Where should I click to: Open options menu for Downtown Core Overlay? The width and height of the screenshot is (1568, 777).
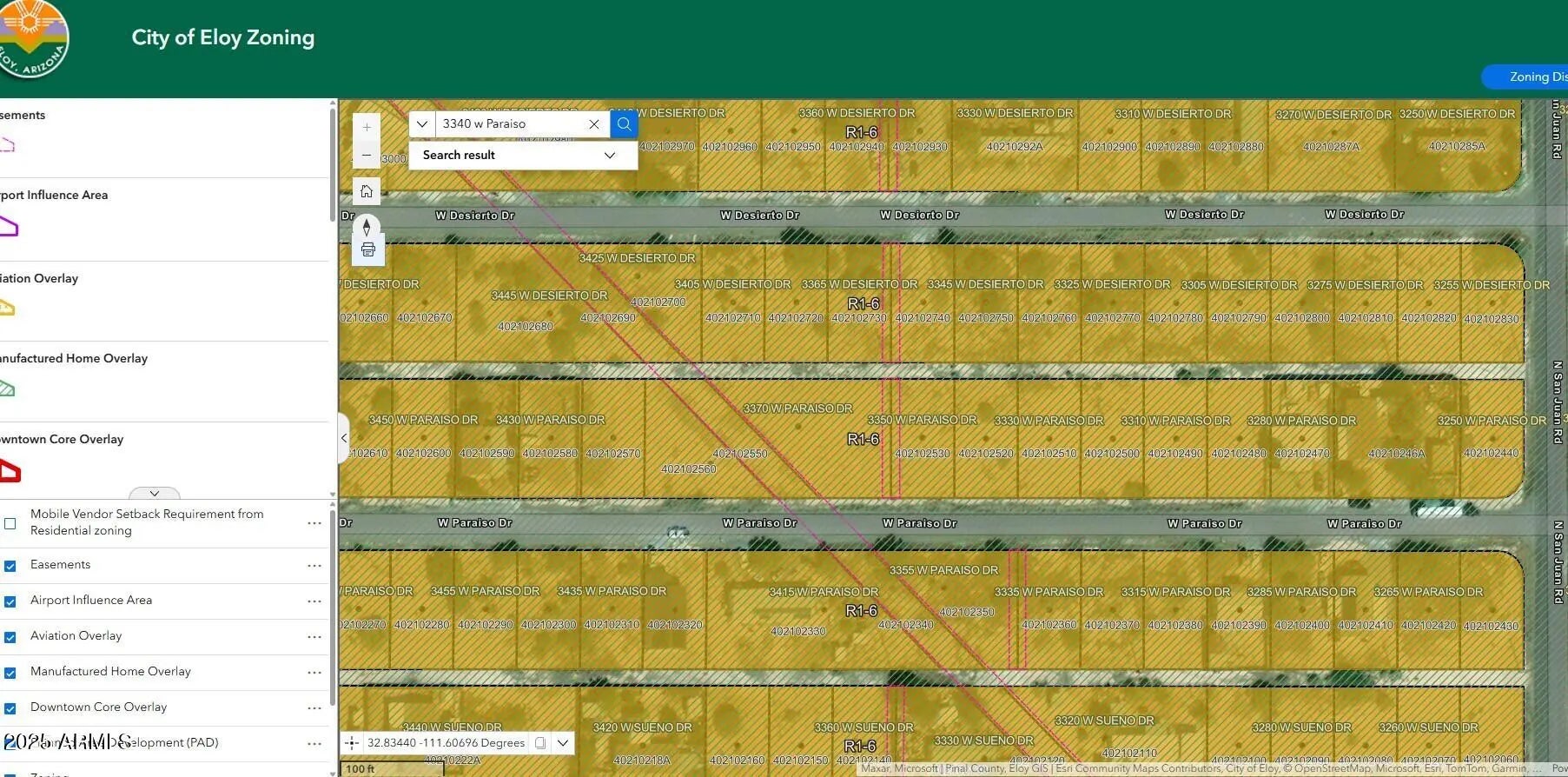click(314, 708)
